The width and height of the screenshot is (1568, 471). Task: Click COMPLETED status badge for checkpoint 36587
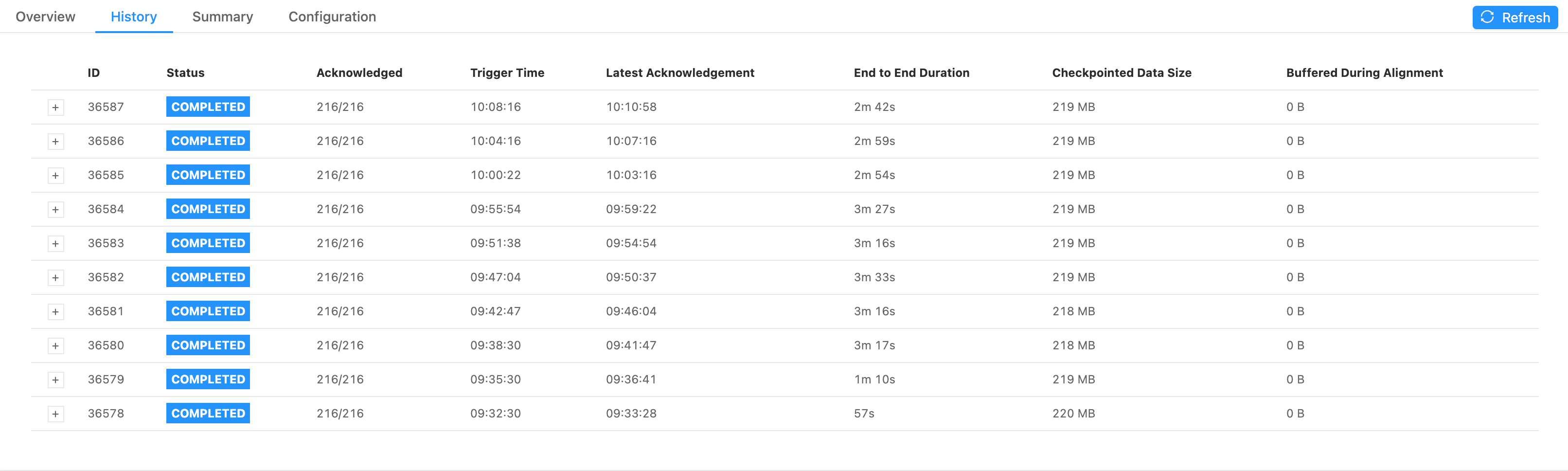208,107
